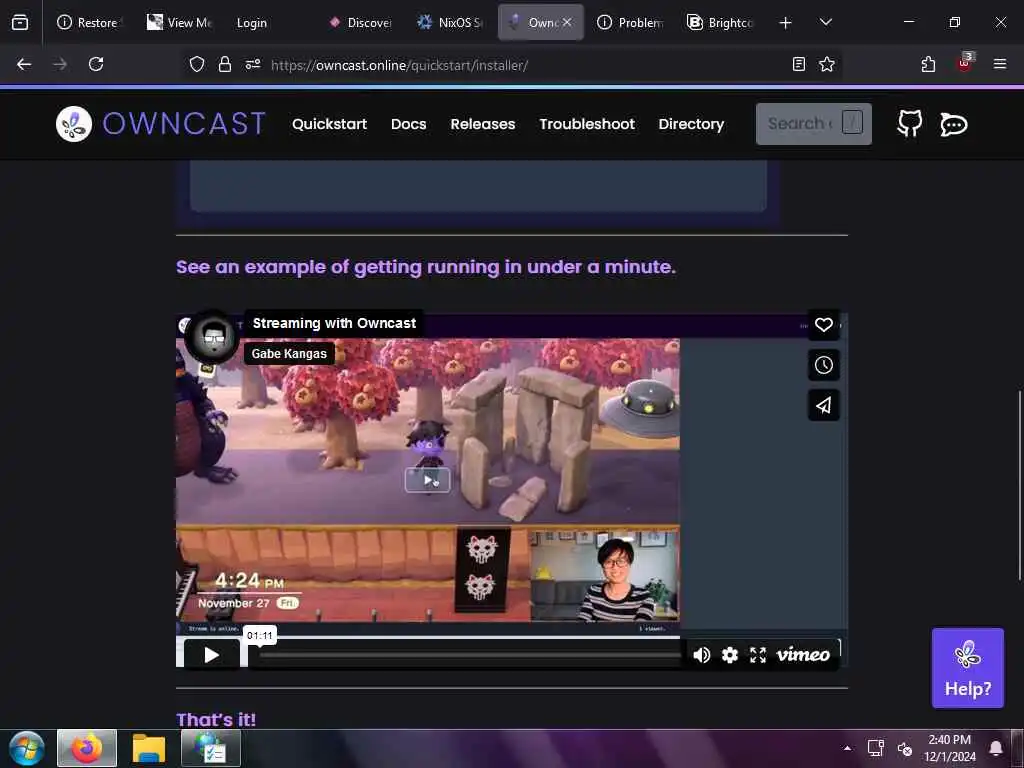Seek in the Vimeo progress bar
Viewport: 1024px width, 768px height.
tap(470, 655)
